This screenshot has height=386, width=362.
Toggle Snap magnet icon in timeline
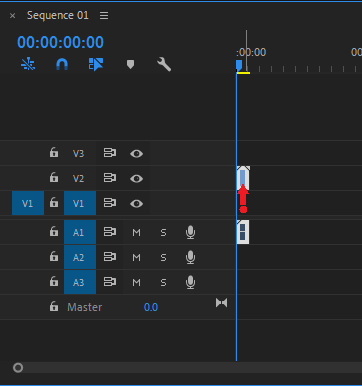(x=62, y=64)
